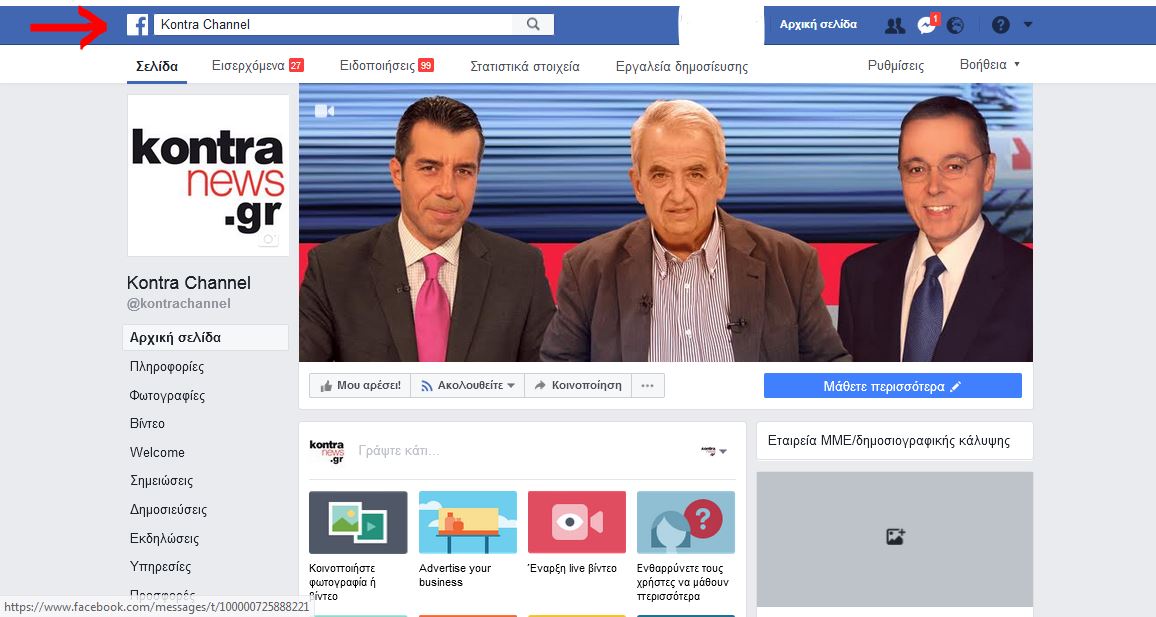Click the @kontrachannel username
This screenshot has width=1156, height=617.
pos(178,304)
